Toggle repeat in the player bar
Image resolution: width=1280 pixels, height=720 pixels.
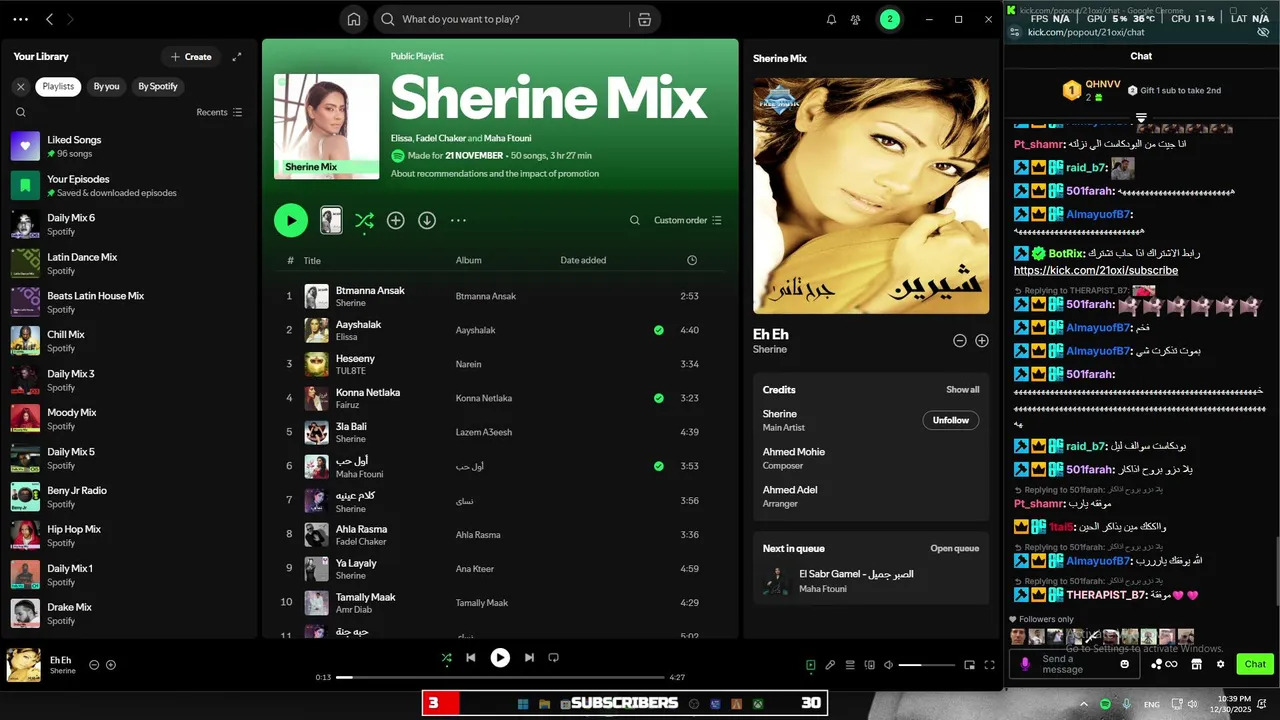click(x=553, y=658)
